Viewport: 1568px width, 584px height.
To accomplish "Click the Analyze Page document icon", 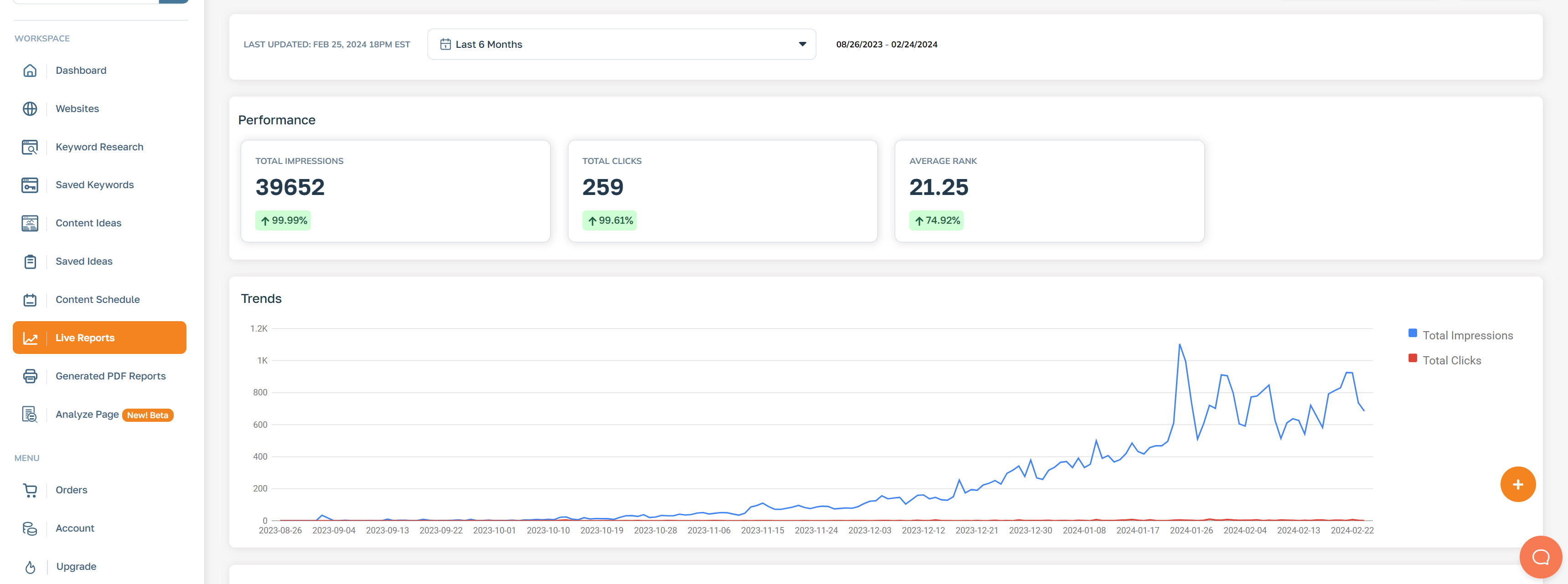I will click(x=30, y=414).
